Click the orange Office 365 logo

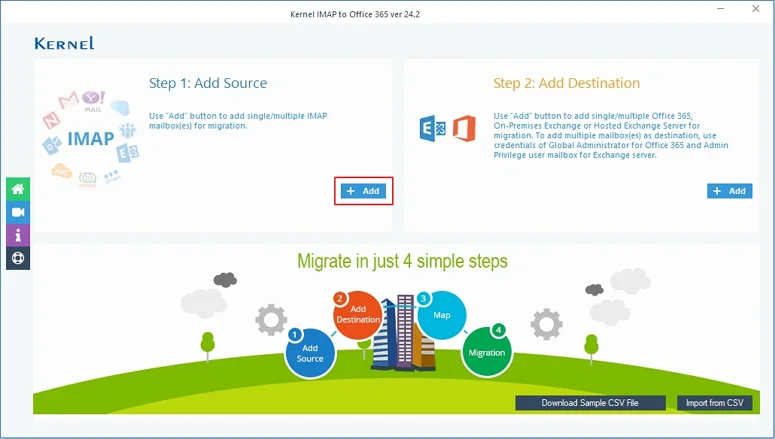click(465, 129)
